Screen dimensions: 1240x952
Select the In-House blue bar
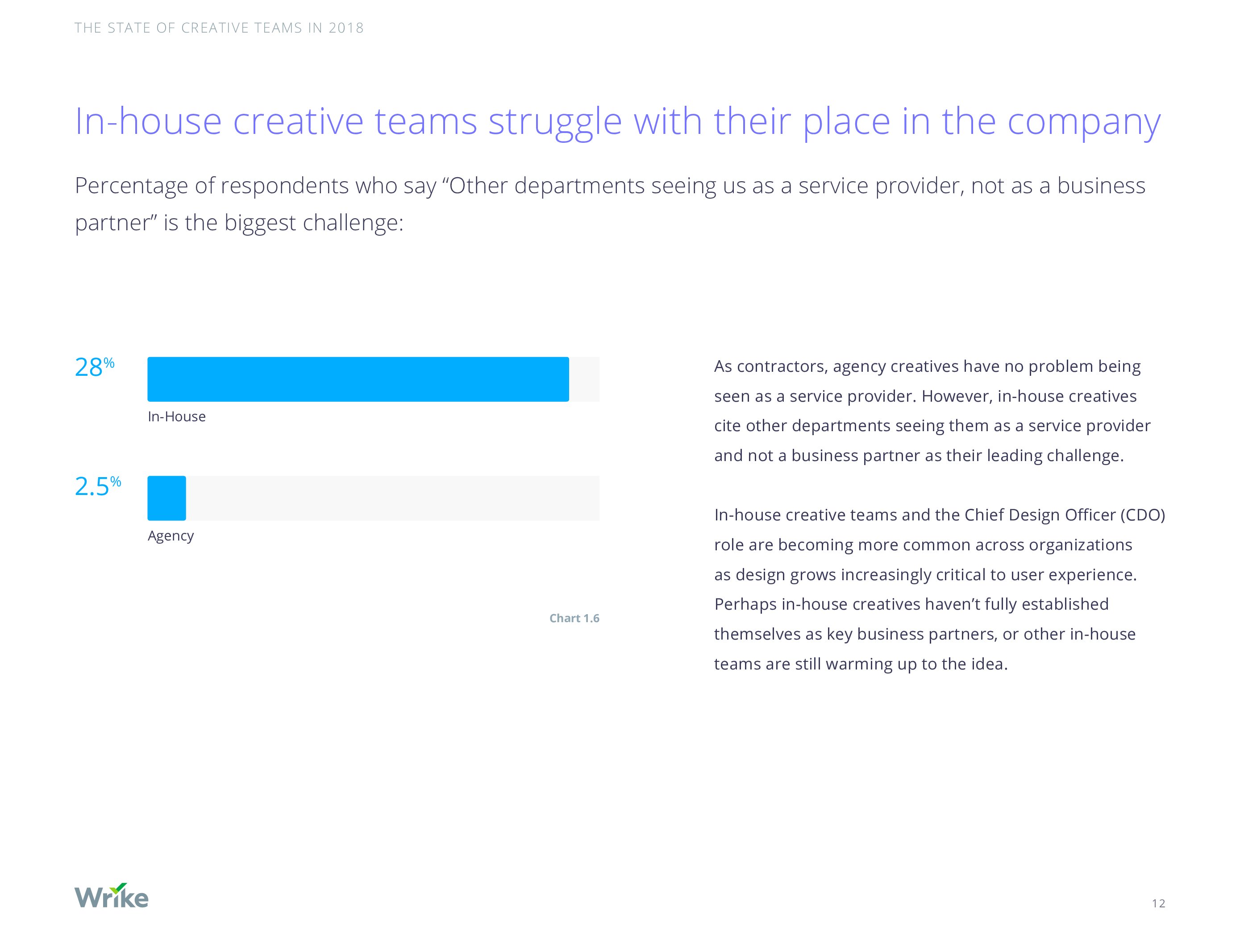click(358, 379)
